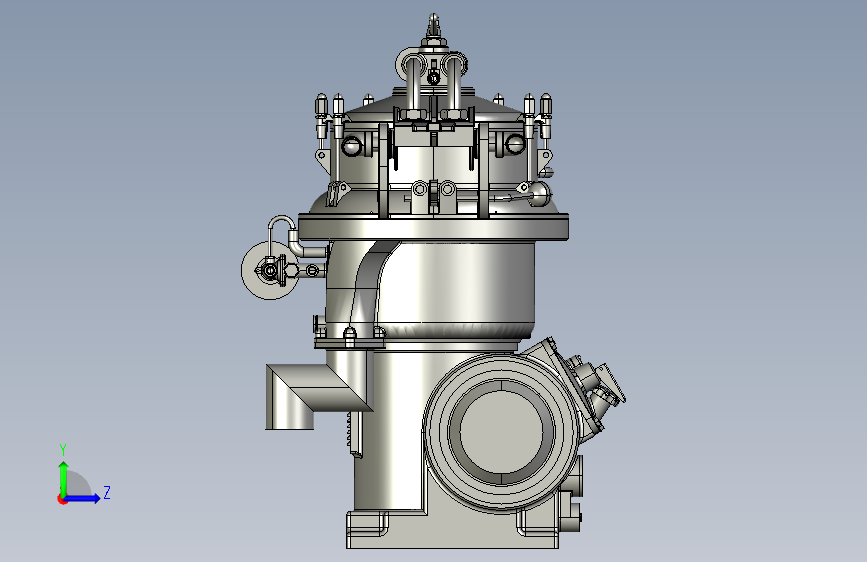Click the green Y axis arrow

(64, 479)
